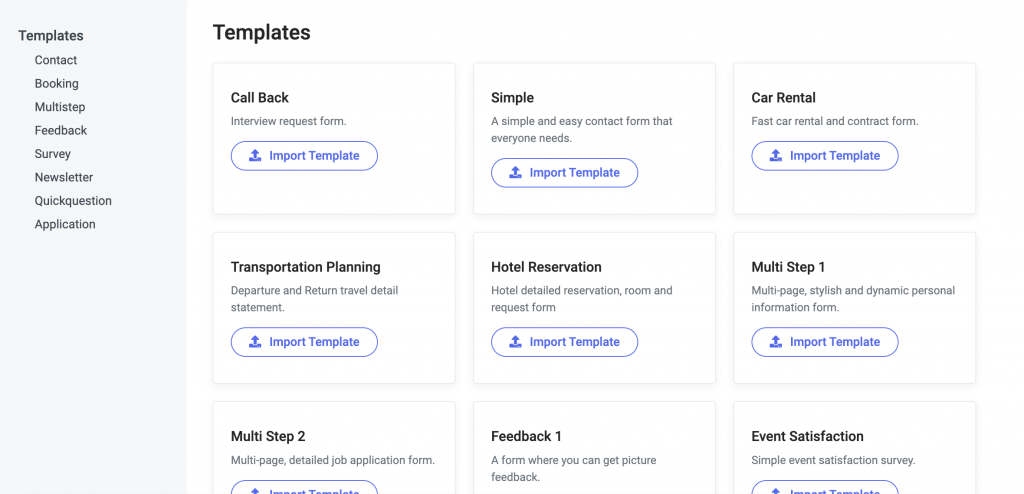Open Newsletter templates list

click(x=63, y=178)
